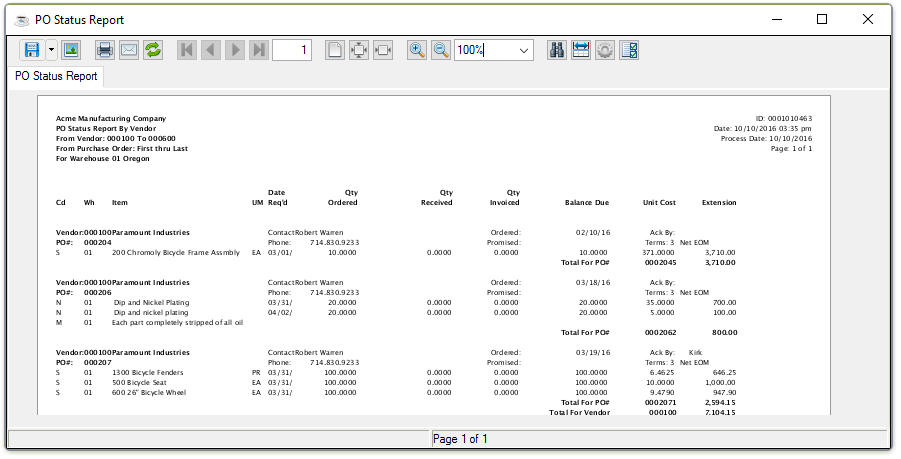Click For Warehouse 01 Oregon line

103,159
